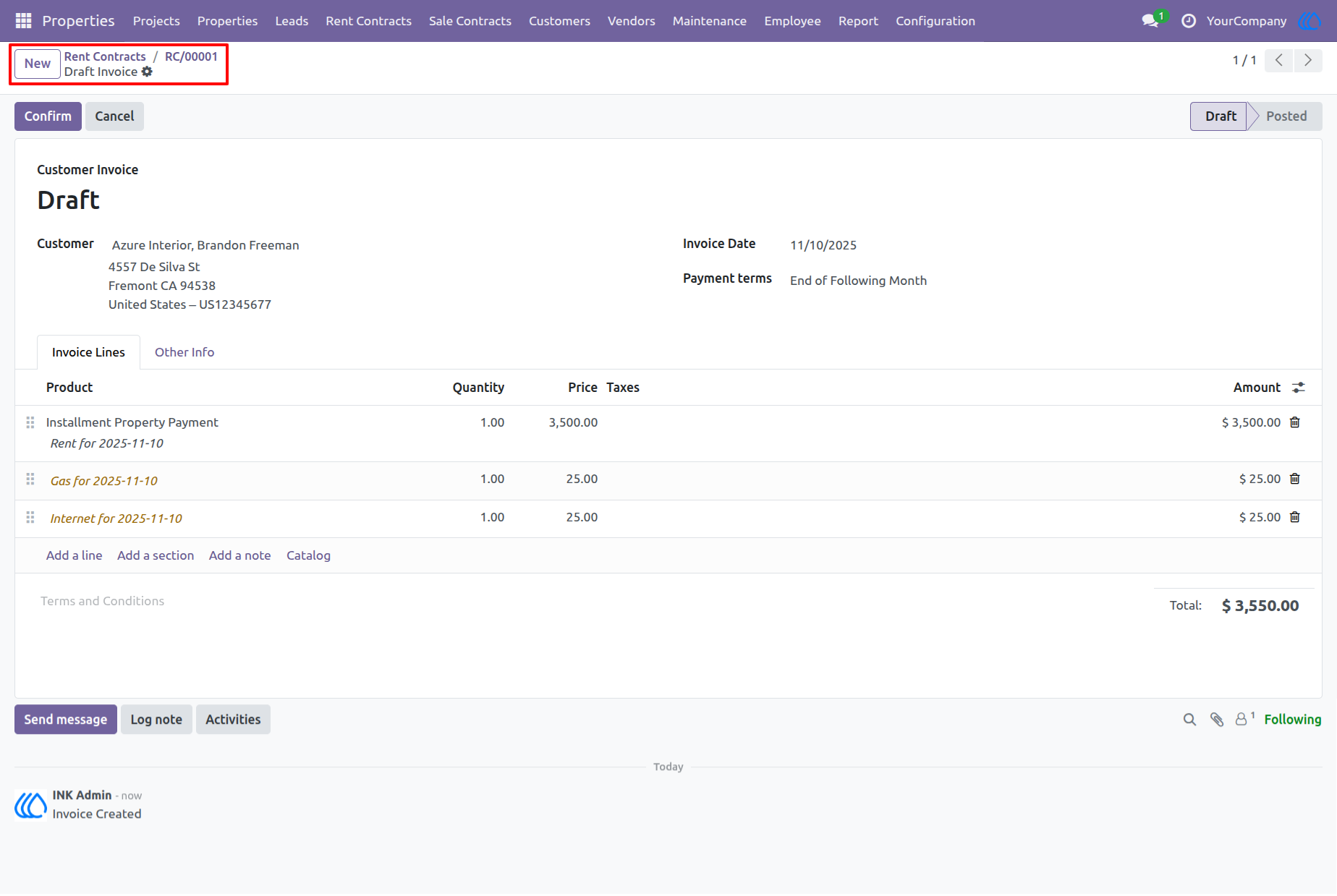Viewport: 1337px width, 896px height.
Task: Open the Draft Invoice gear actions menu
Action: point(147,72)
